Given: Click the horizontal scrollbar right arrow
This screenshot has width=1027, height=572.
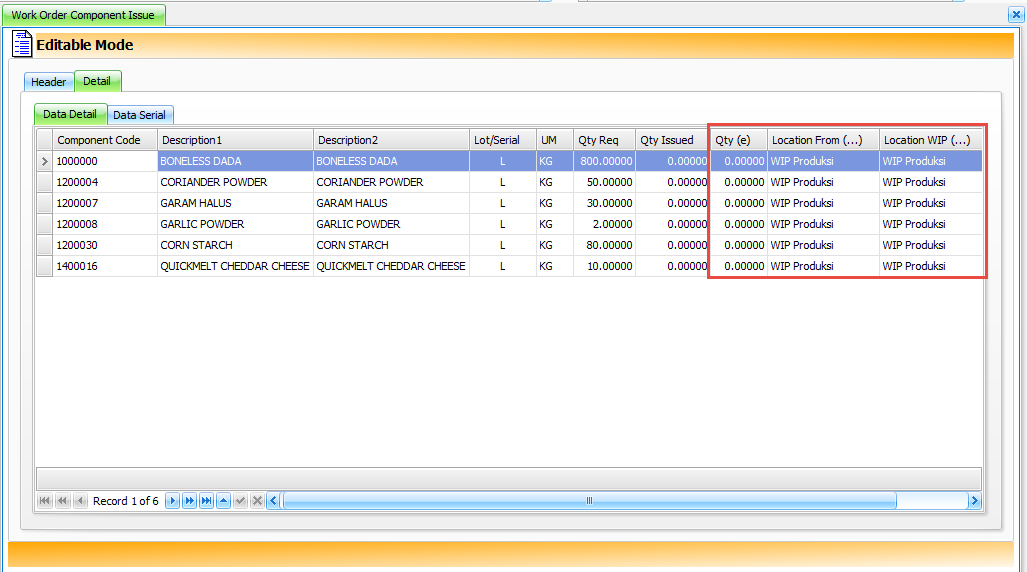Looking at the screenshot, I should point(975,501).
